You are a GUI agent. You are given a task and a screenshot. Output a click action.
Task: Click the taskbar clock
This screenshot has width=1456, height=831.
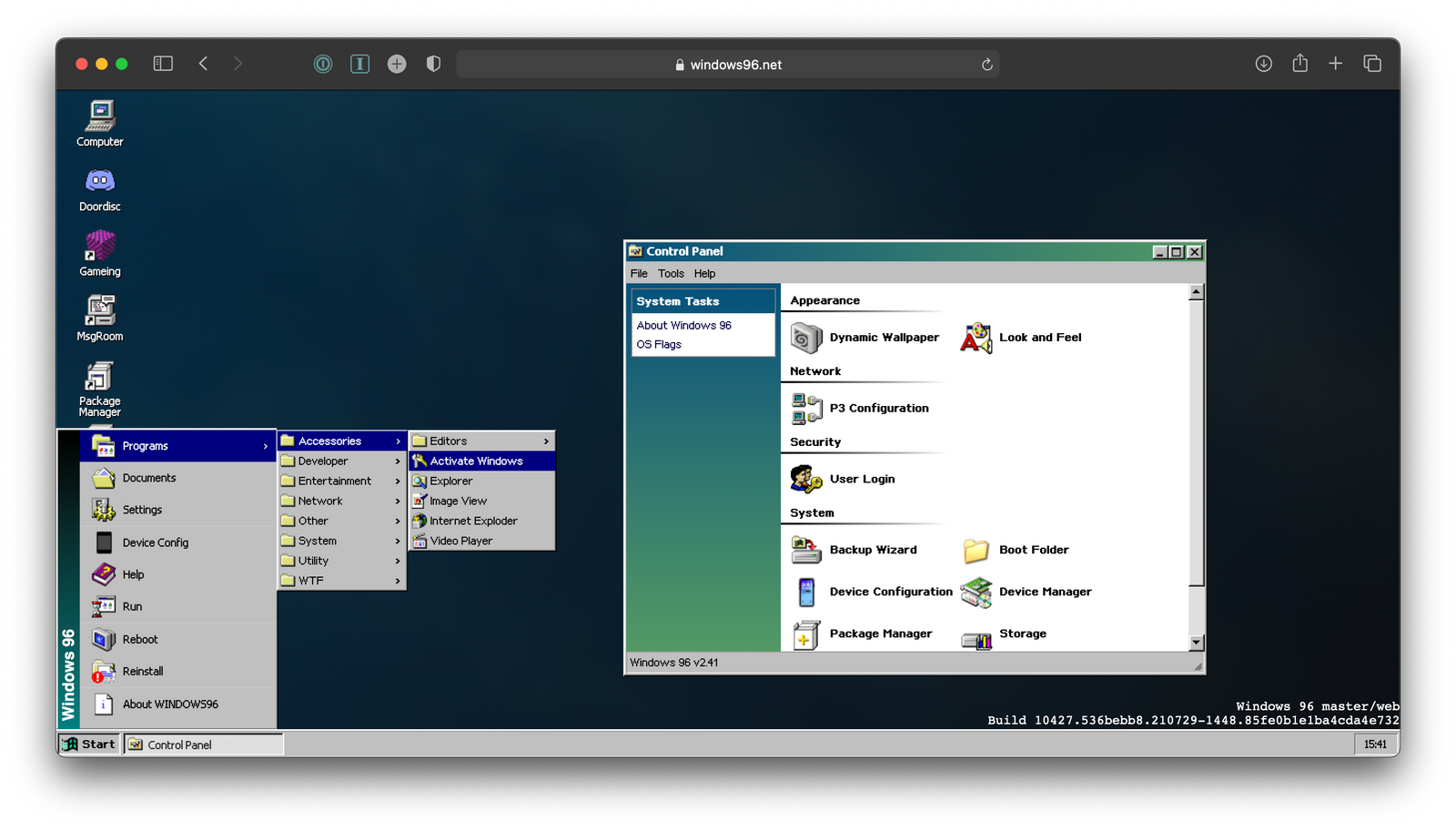pyautogui.click(x=1375, y=745)
